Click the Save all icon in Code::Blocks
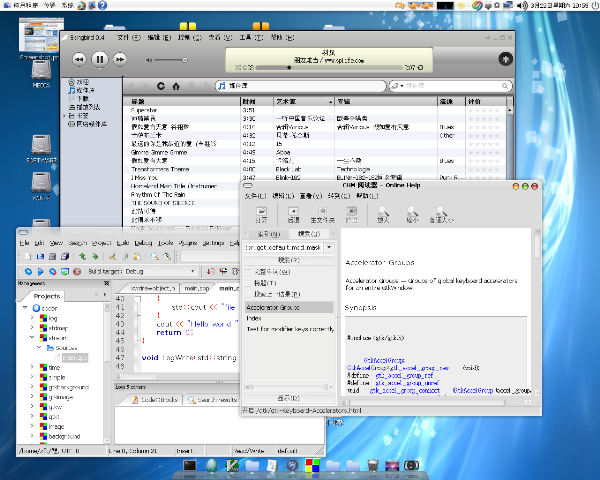The width and height of the screenshot is (600, 480). pos(65,256)
